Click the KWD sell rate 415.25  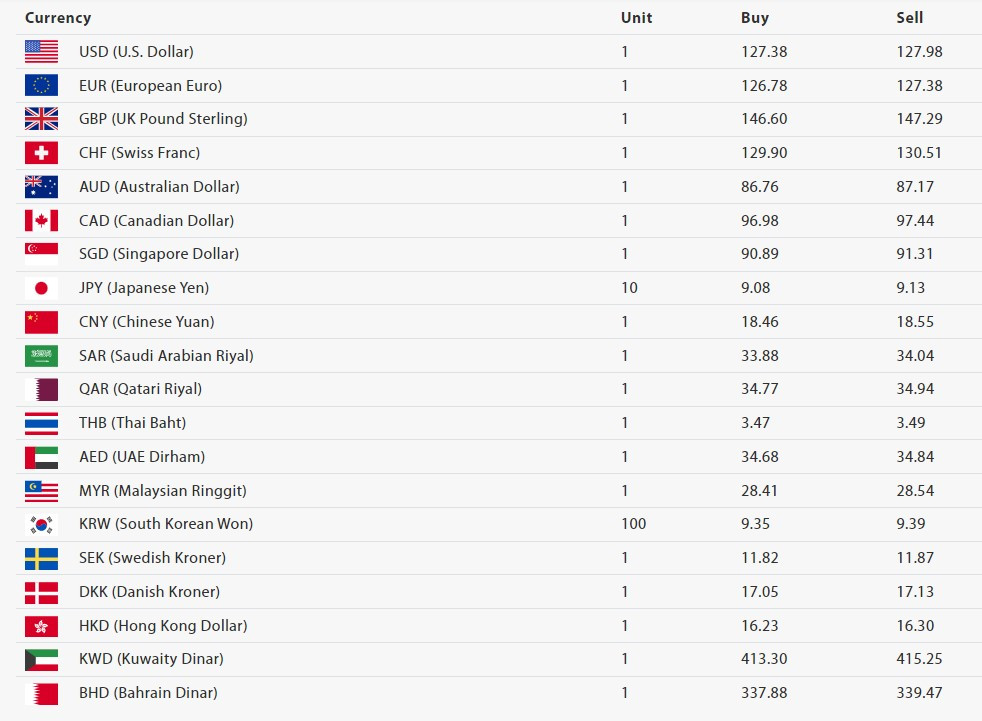click(x=919, y=659)
